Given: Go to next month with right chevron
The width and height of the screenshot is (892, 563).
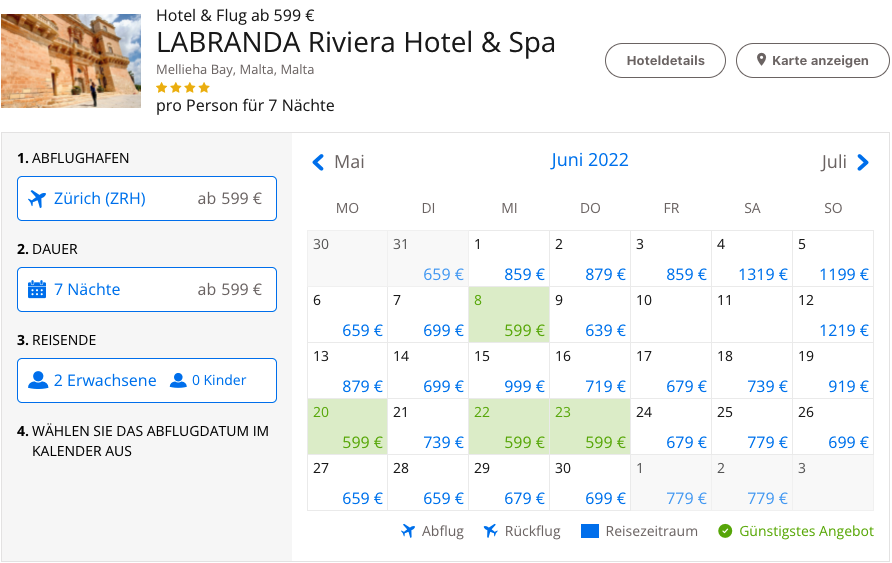Looking at the screenshot, I should (863, 162).
